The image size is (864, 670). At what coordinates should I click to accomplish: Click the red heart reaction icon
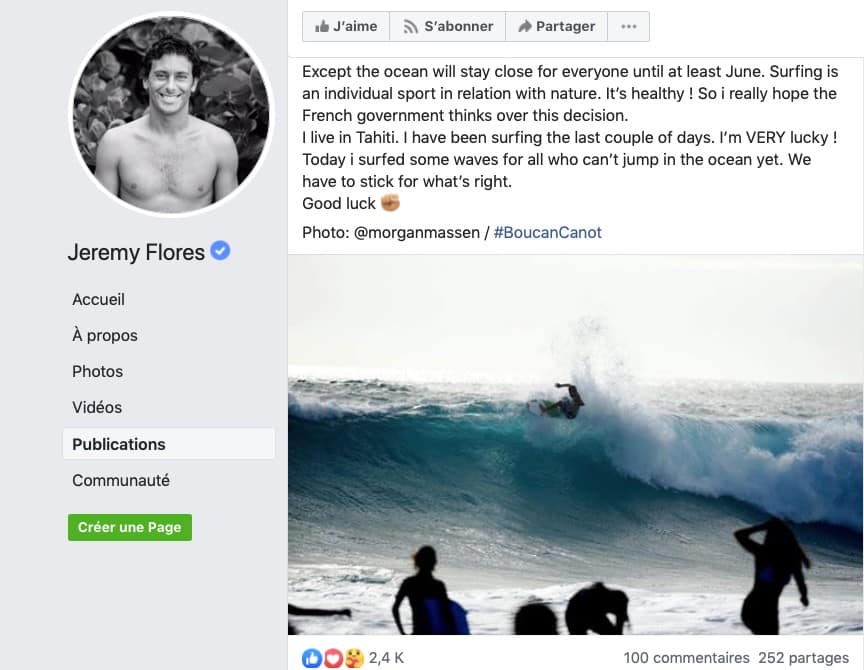coord(333,658)
